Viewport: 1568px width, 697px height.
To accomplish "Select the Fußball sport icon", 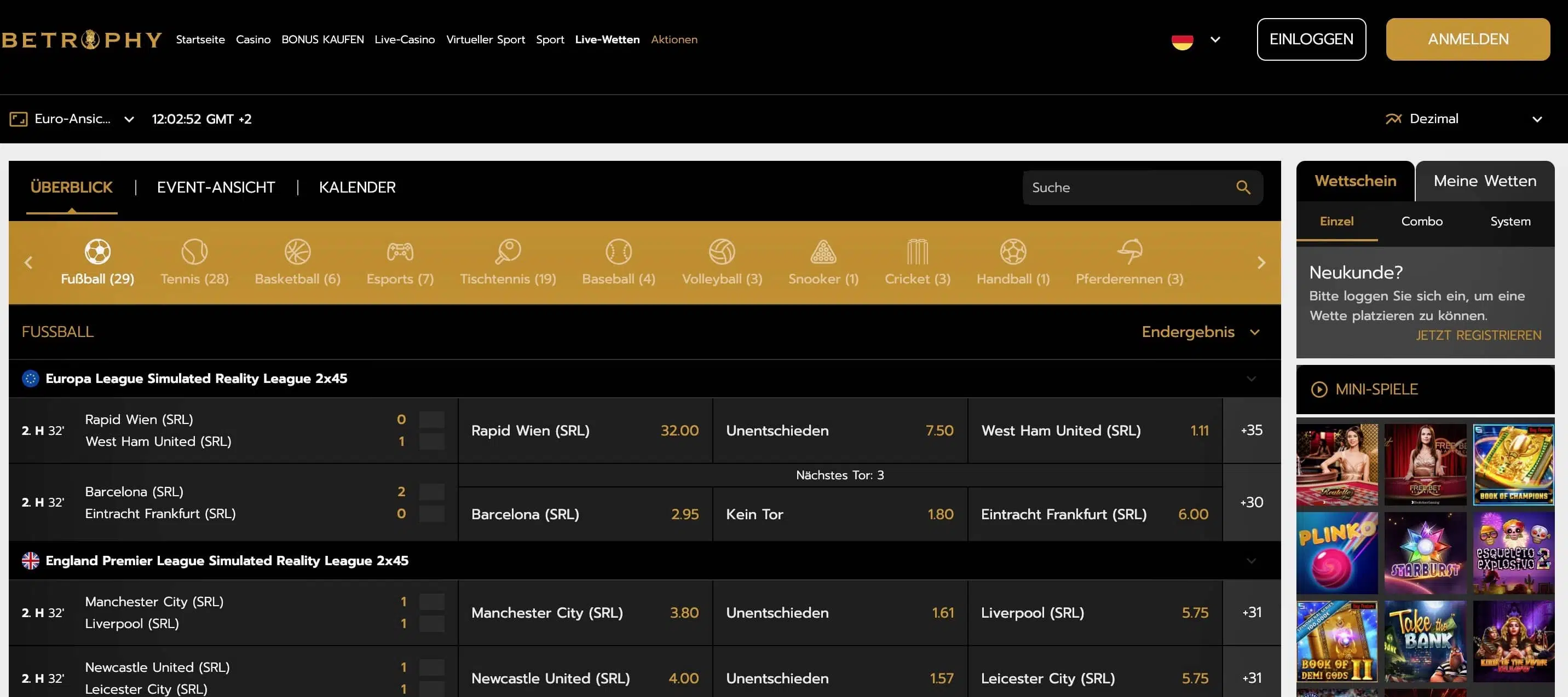I will coord(97,251).
